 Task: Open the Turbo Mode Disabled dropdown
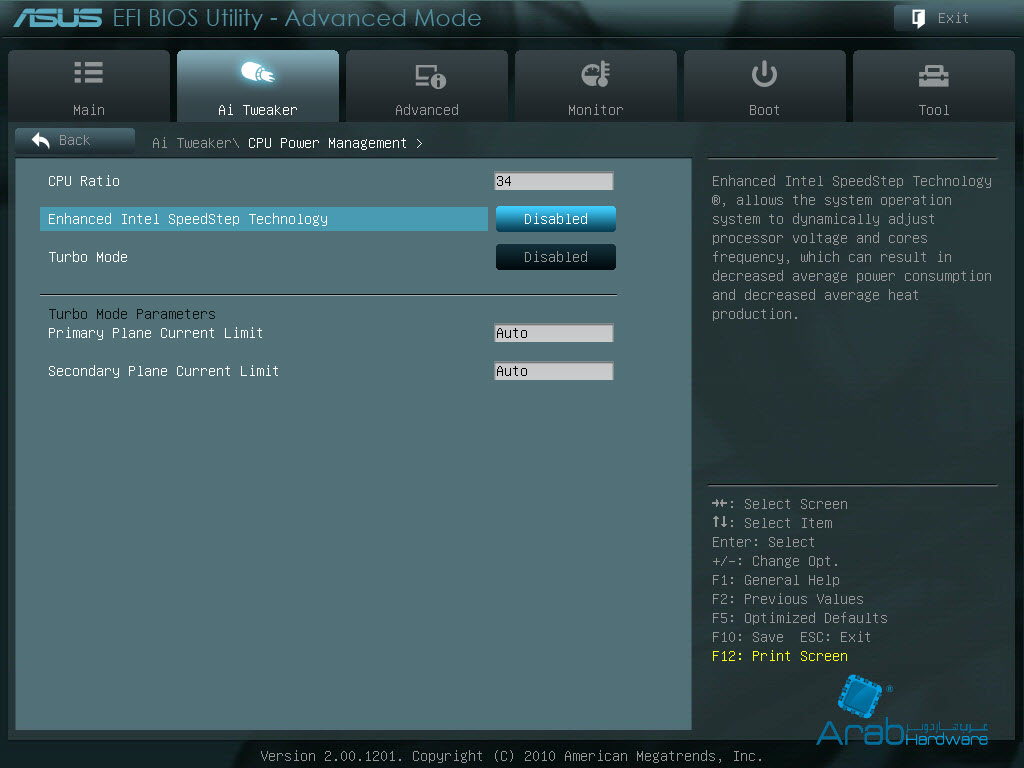[555, 257]
